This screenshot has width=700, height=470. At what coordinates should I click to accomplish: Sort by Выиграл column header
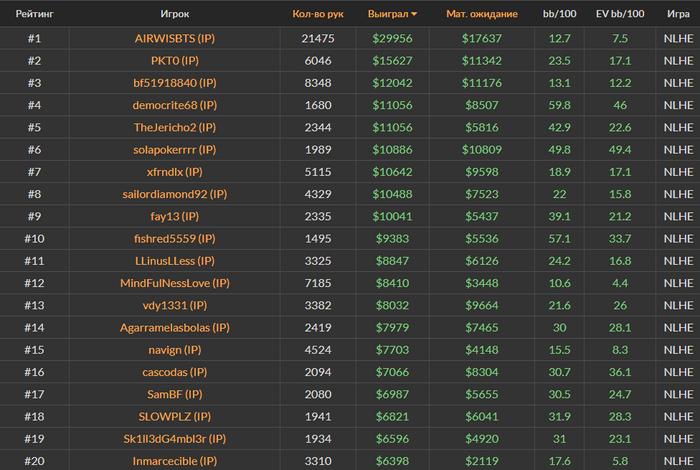[388, 14]
